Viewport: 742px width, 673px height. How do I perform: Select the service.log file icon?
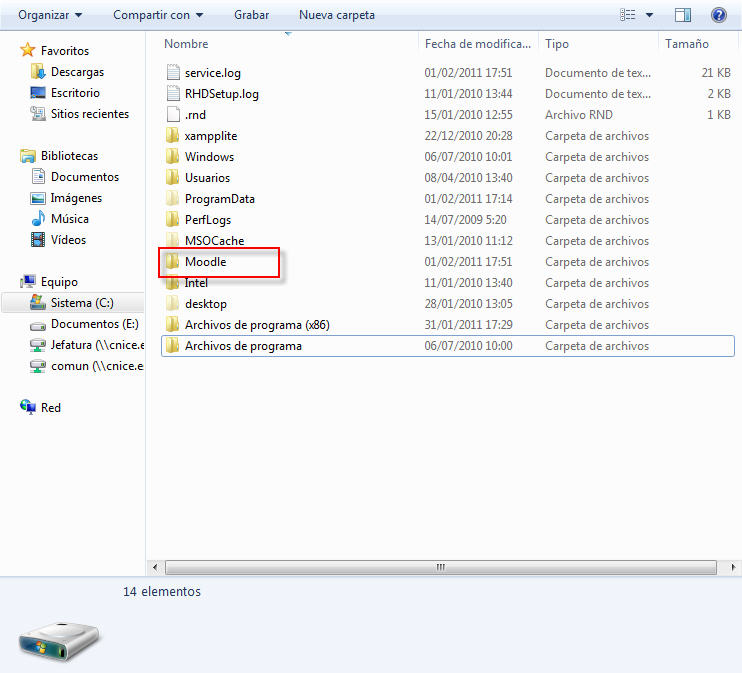(172, 73)
